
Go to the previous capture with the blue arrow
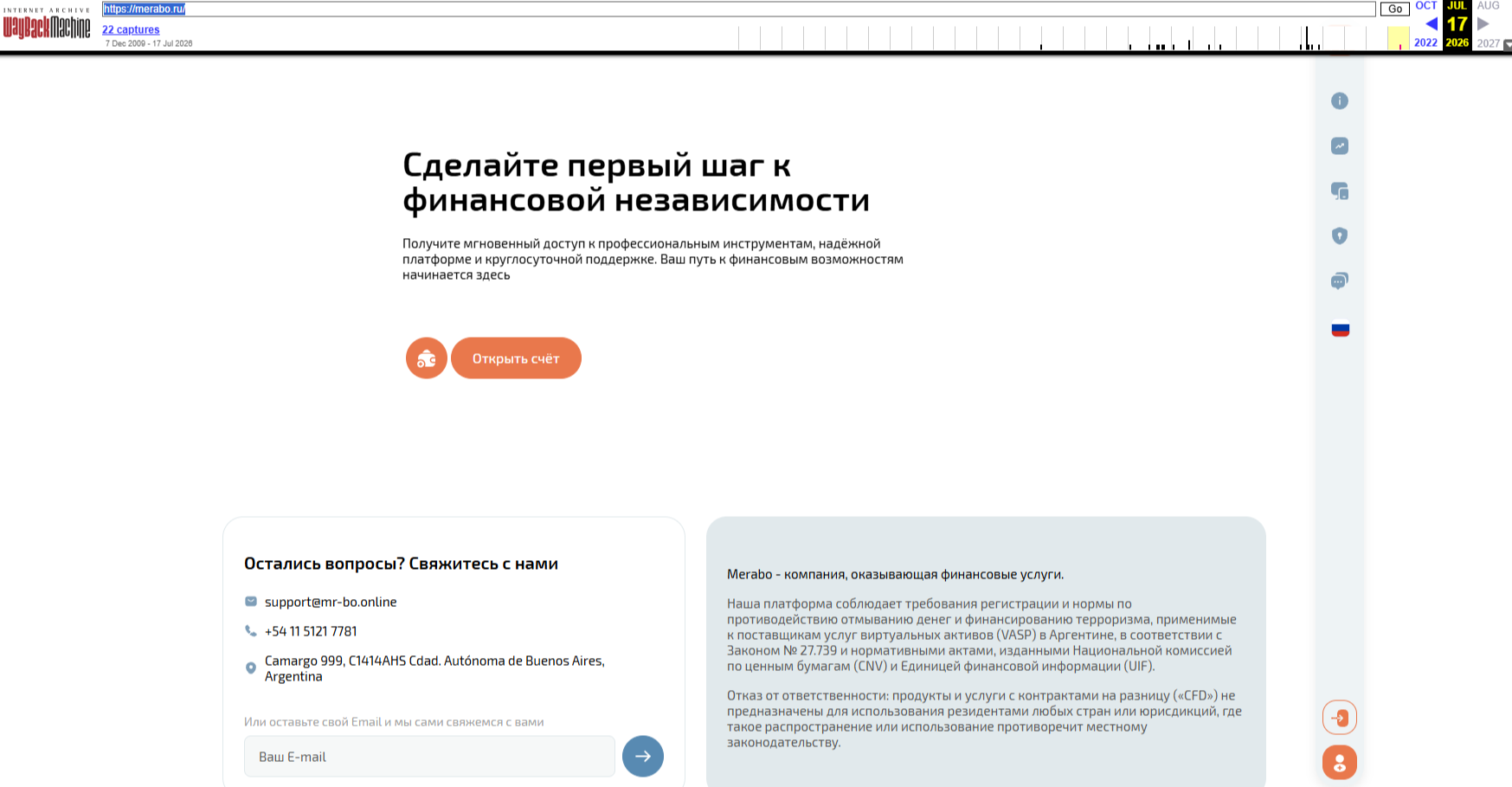(1432, 24)
